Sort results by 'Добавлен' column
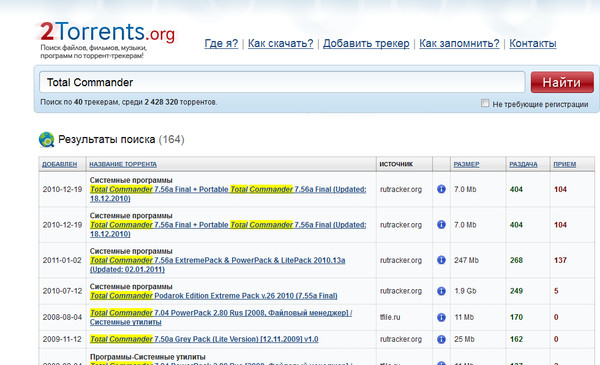 click(x=60, y=164)
